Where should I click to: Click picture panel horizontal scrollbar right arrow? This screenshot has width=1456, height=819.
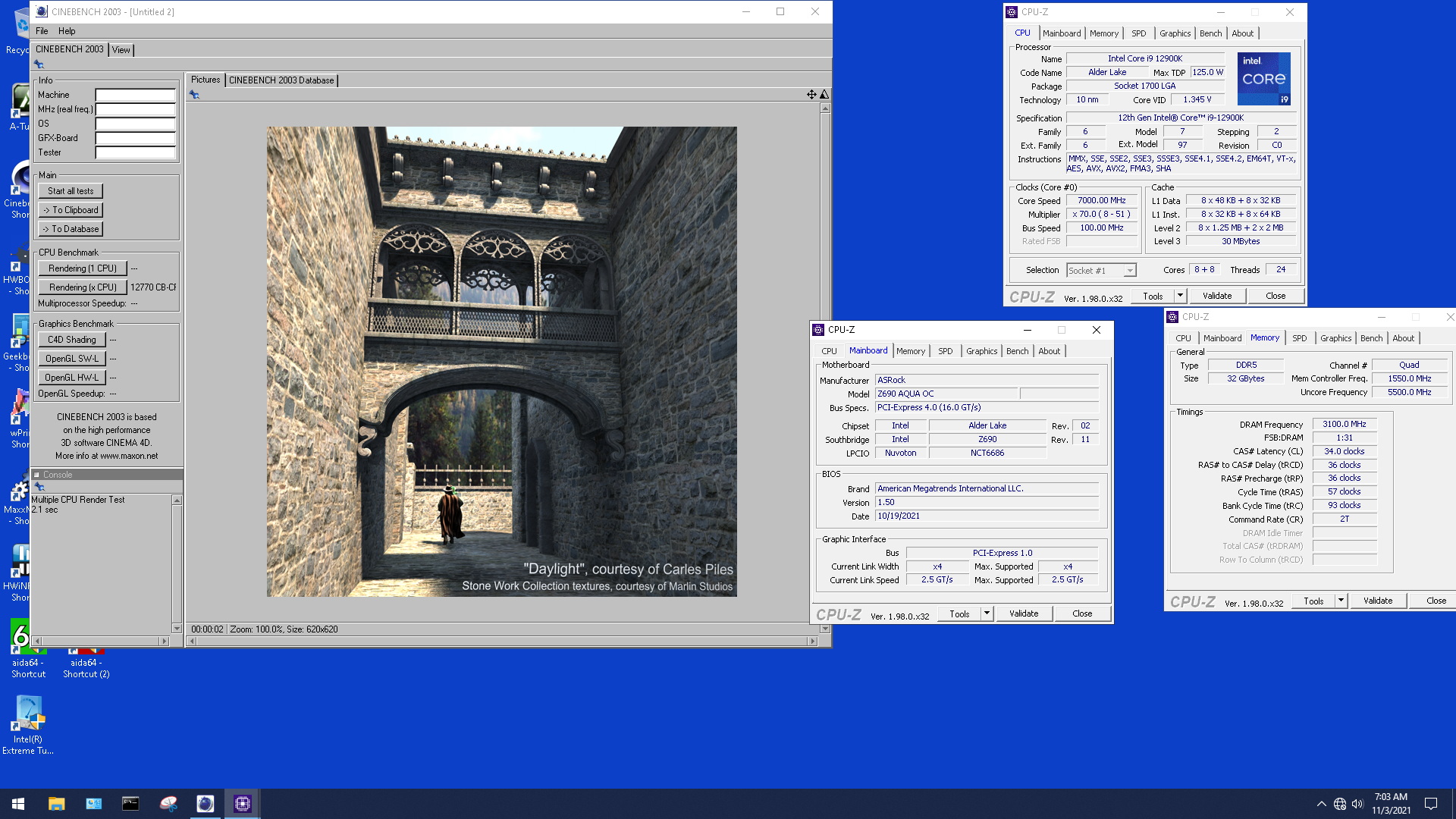(x=812, y=642)
